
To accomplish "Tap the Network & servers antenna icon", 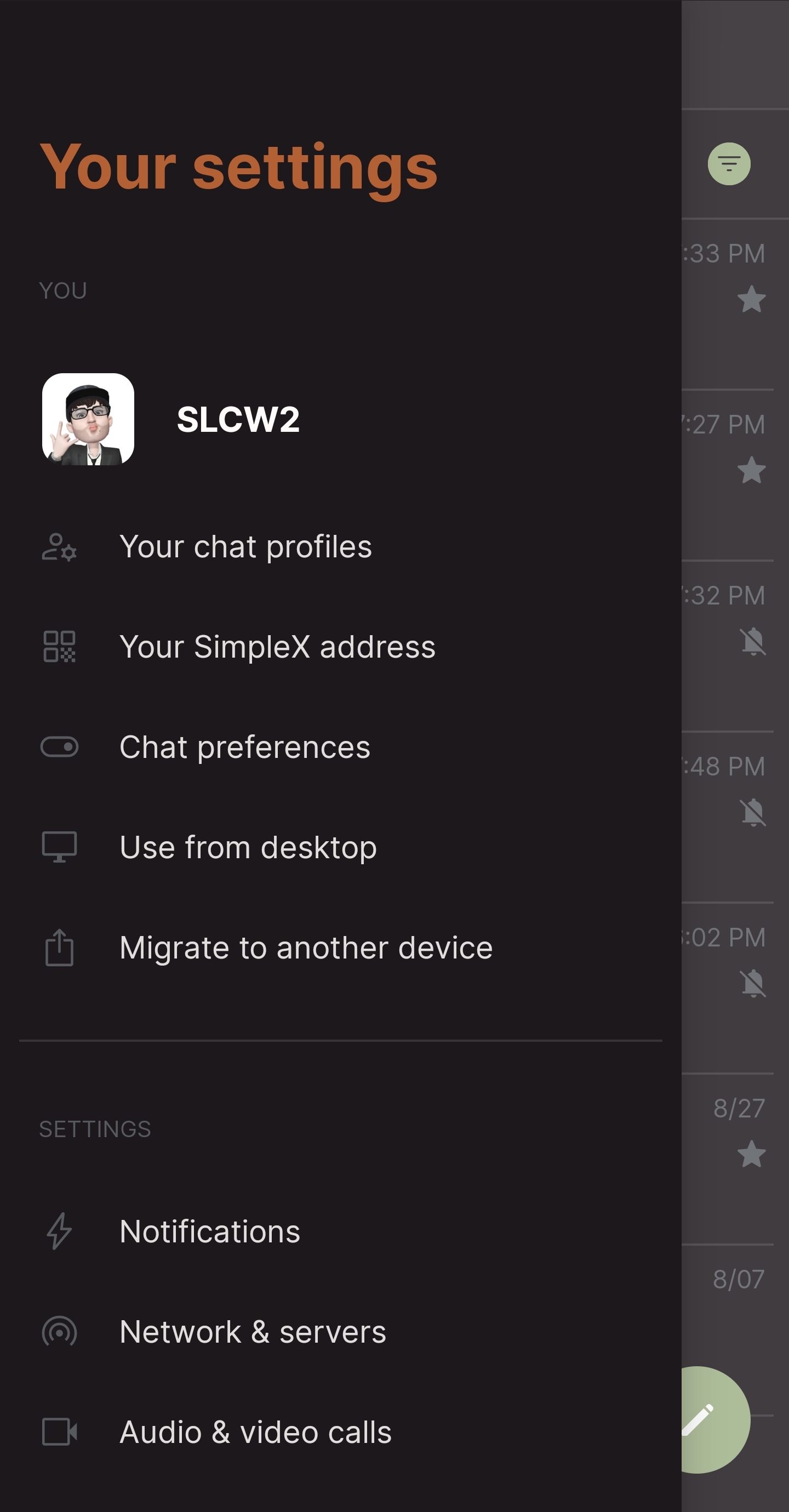I will tap(59, 1332).
